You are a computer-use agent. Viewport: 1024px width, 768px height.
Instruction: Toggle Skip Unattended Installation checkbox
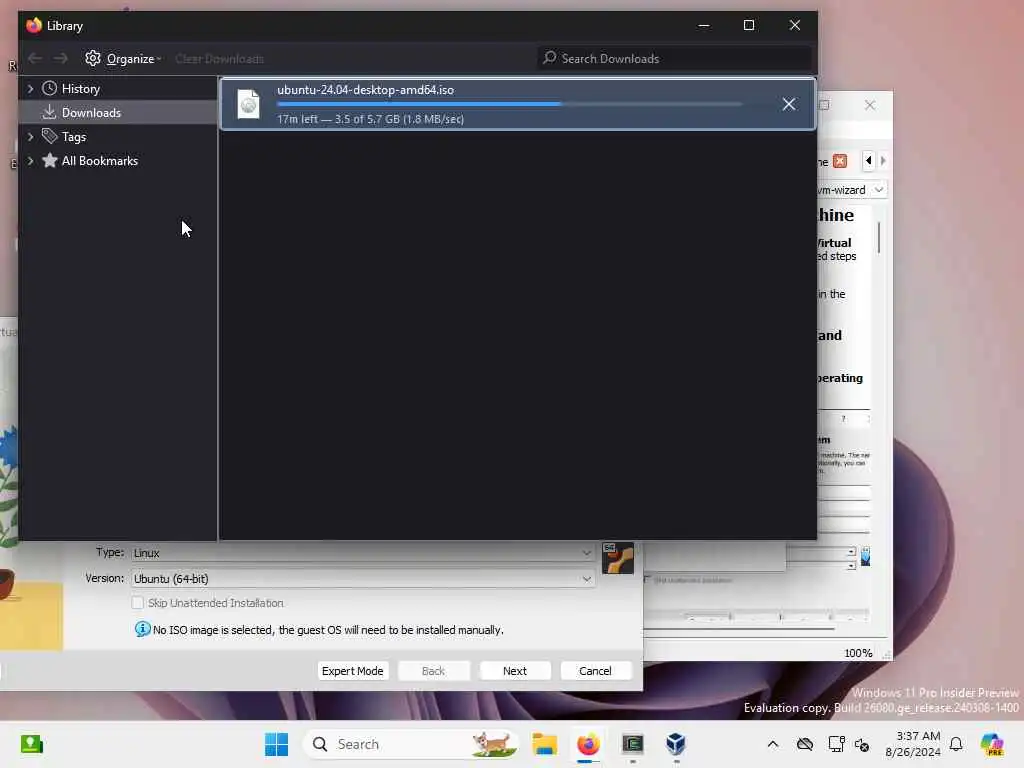(x=137, y=603)
